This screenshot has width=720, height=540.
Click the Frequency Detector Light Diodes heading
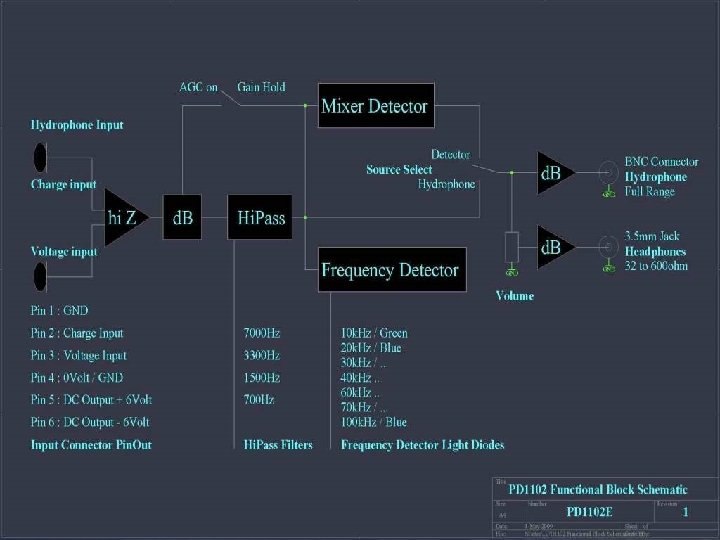(422, 444)
